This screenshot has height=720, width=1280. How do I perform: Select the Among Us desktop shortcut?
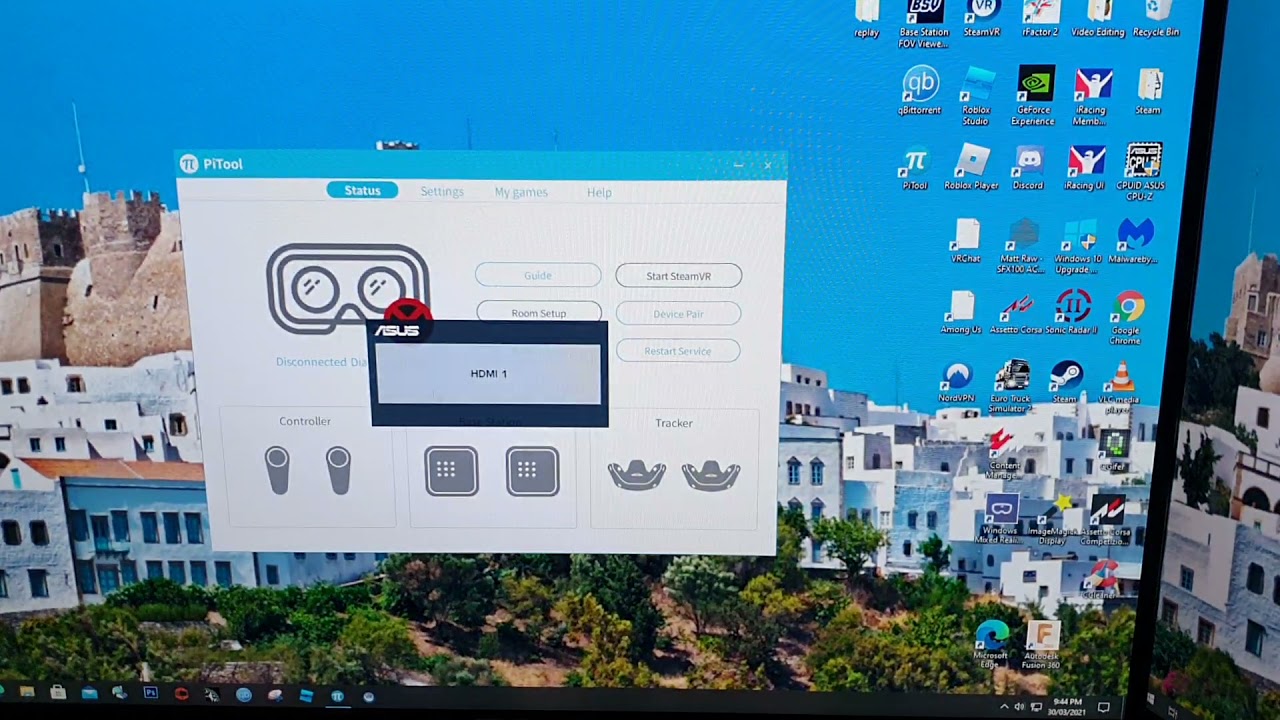(x=961, y=312)
